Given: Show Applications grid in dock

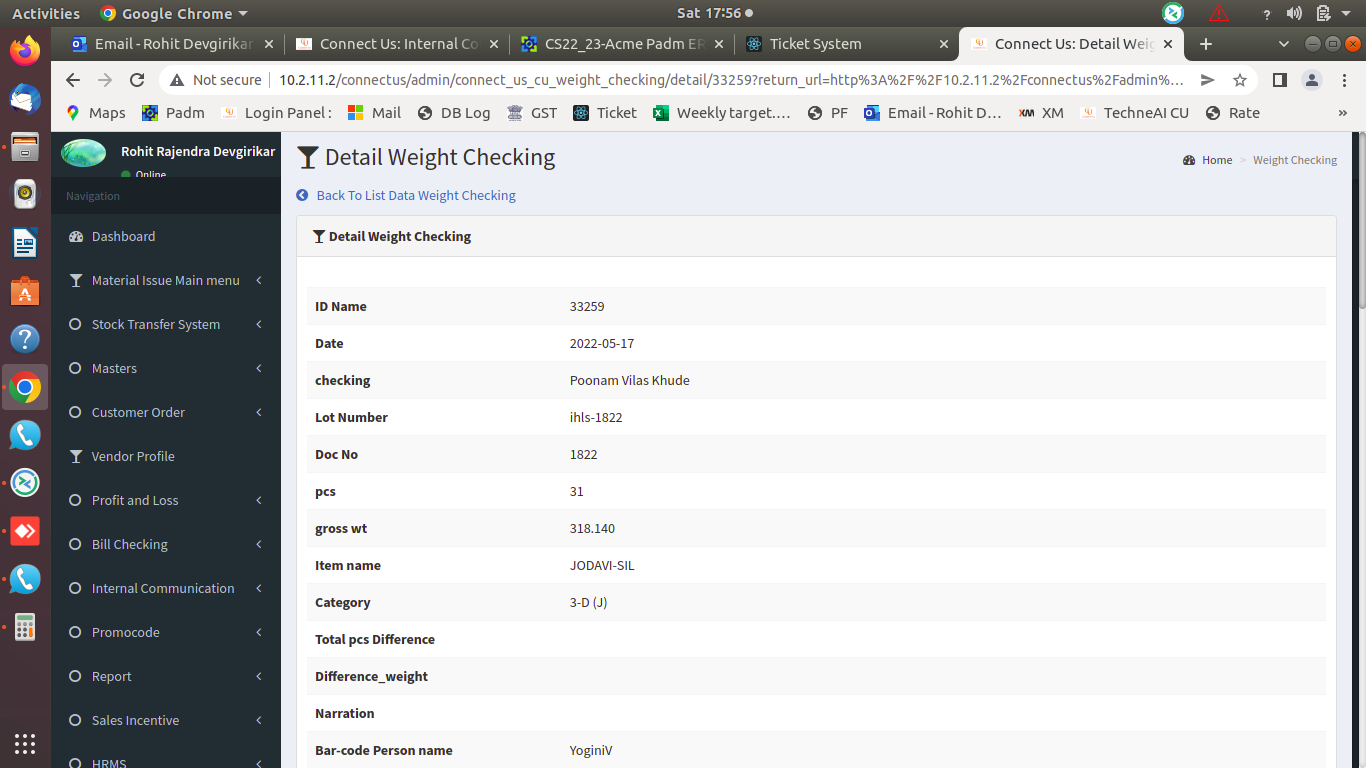Looking at the screenshot, I should pos(25,743).
